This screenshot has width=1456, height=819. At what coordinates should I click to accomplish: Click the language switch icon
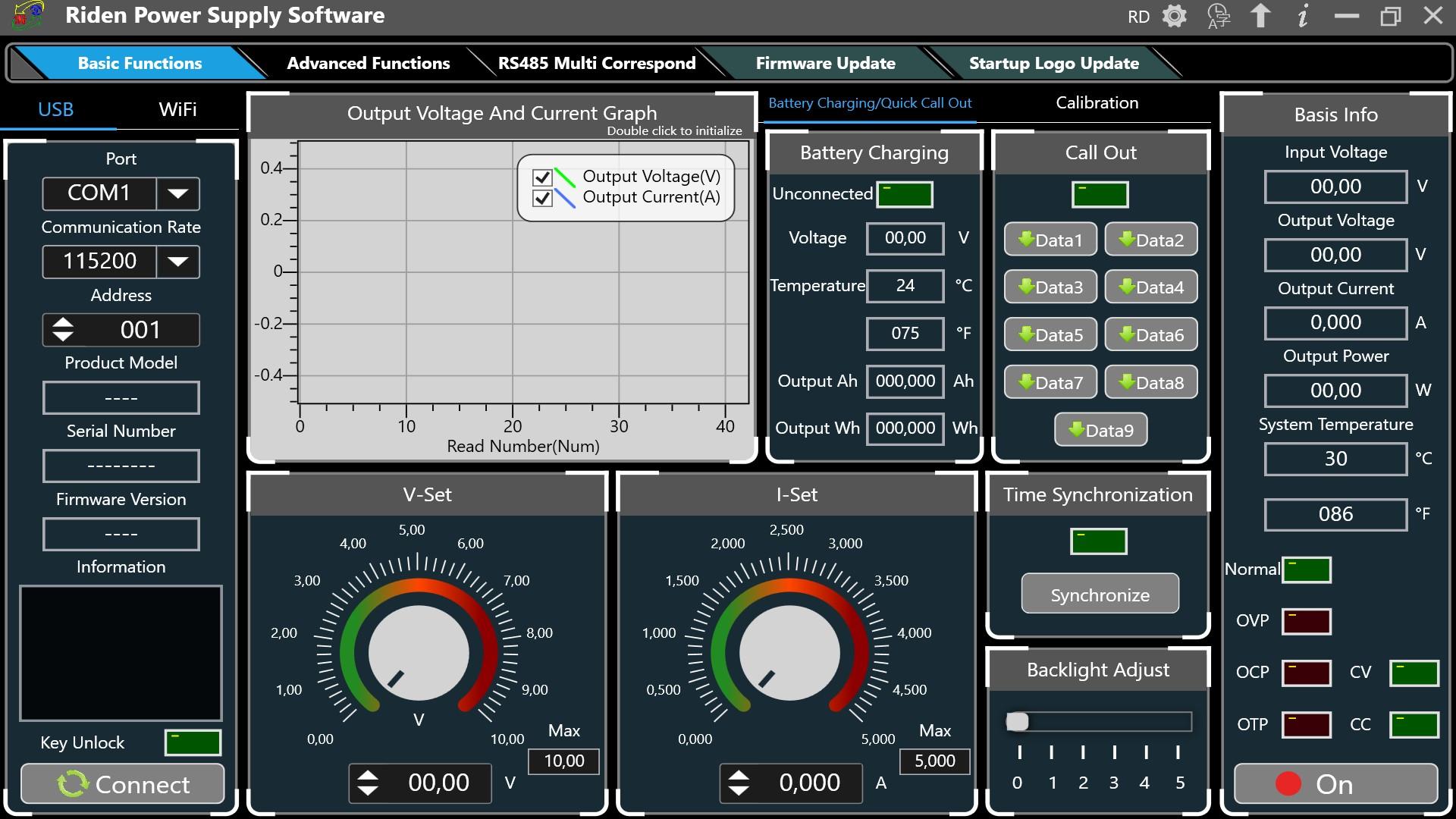tap(1218, 16)
